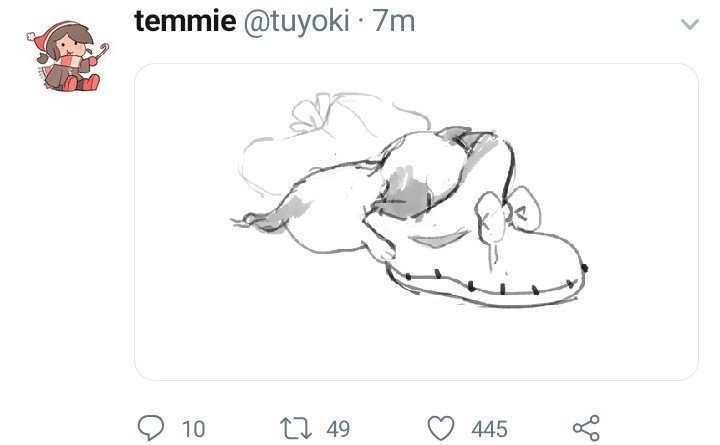This screenshot has height=445, width=720.
Task: Open the share icon for this tweet
Action: (586, 428)
